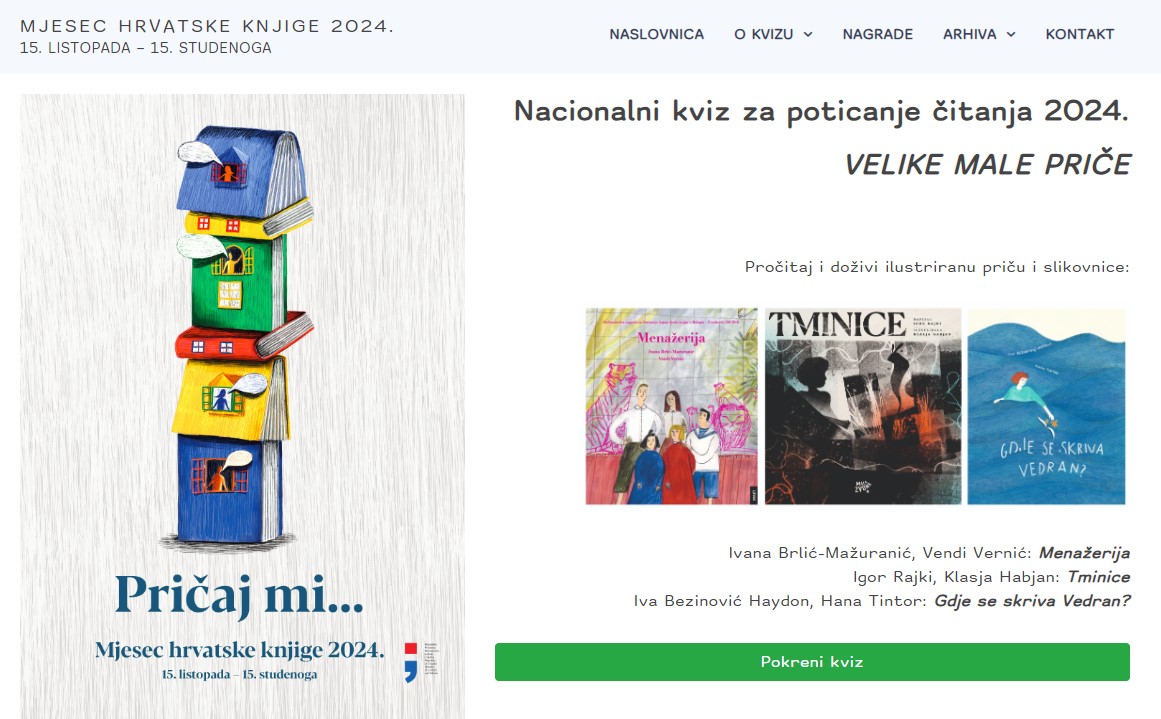Image resolution: width=1161 pixels, height=719 pixels.
Task: Open the Naslovnica menu item
Action: (656, 34)
